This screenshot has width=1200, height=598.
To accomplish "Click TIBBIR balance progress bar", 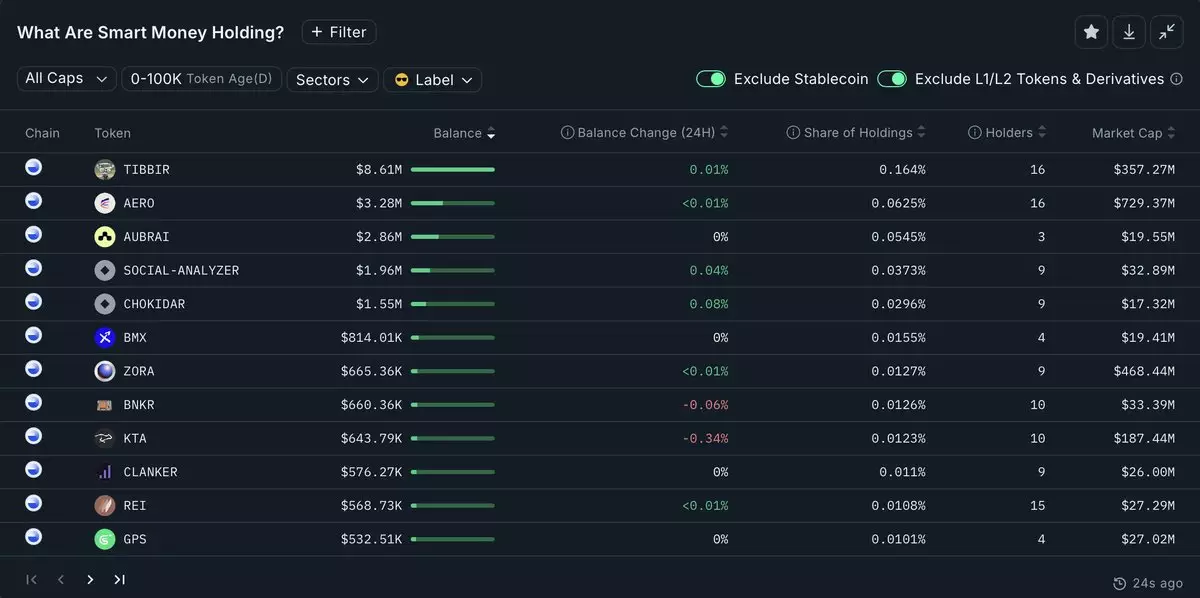I will coord(452,170).
